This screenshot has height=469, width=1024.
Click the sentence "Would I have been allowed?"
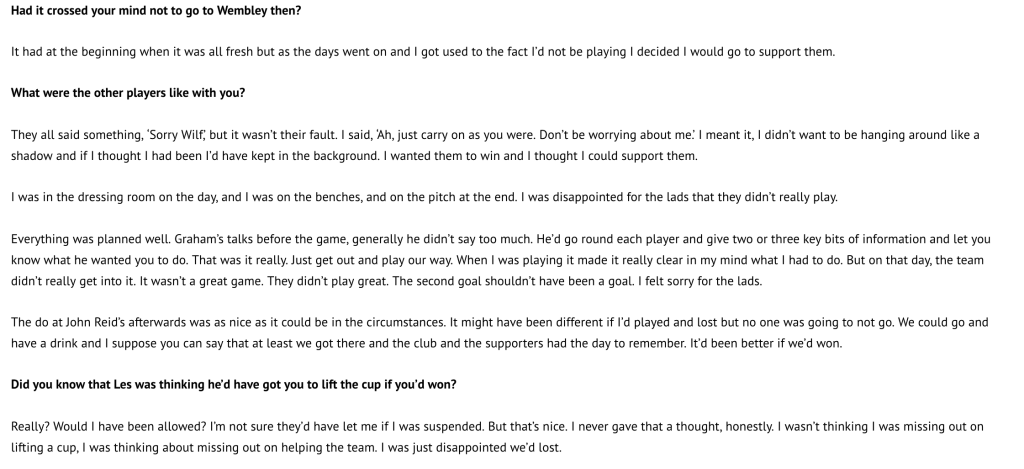129,428
